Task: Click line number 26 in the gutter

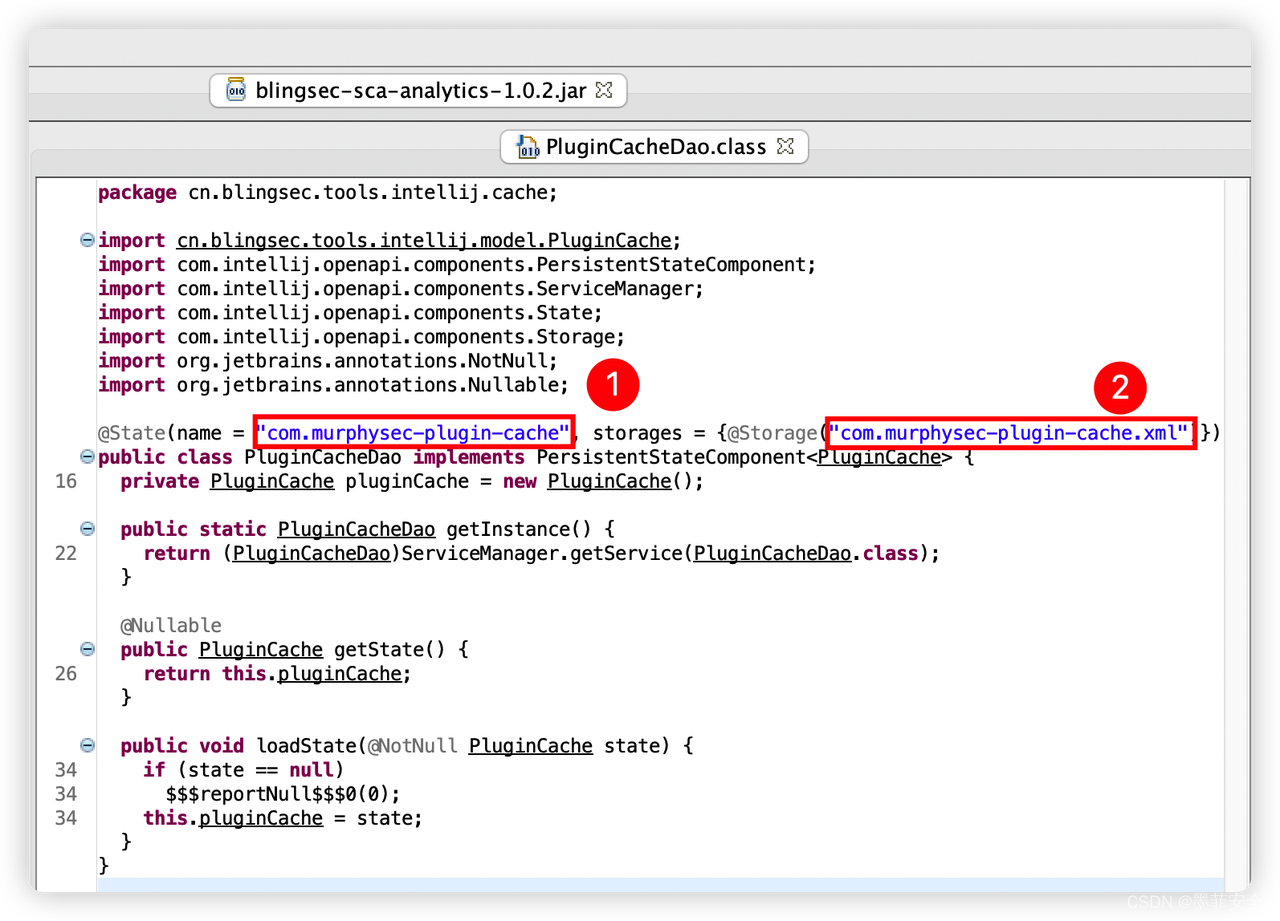Action: click(66, 673)
